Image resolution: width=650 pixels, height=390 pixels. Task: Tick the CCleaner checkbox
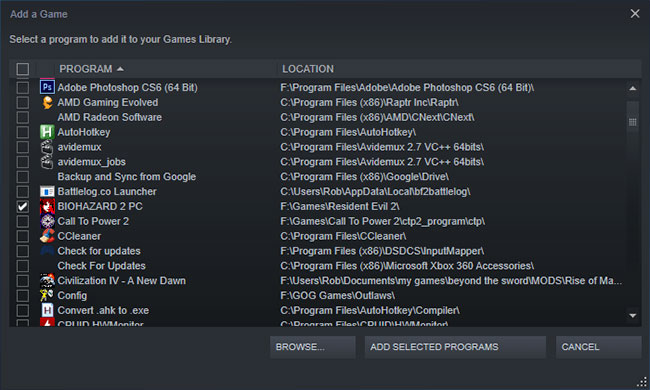pos(23,236)
